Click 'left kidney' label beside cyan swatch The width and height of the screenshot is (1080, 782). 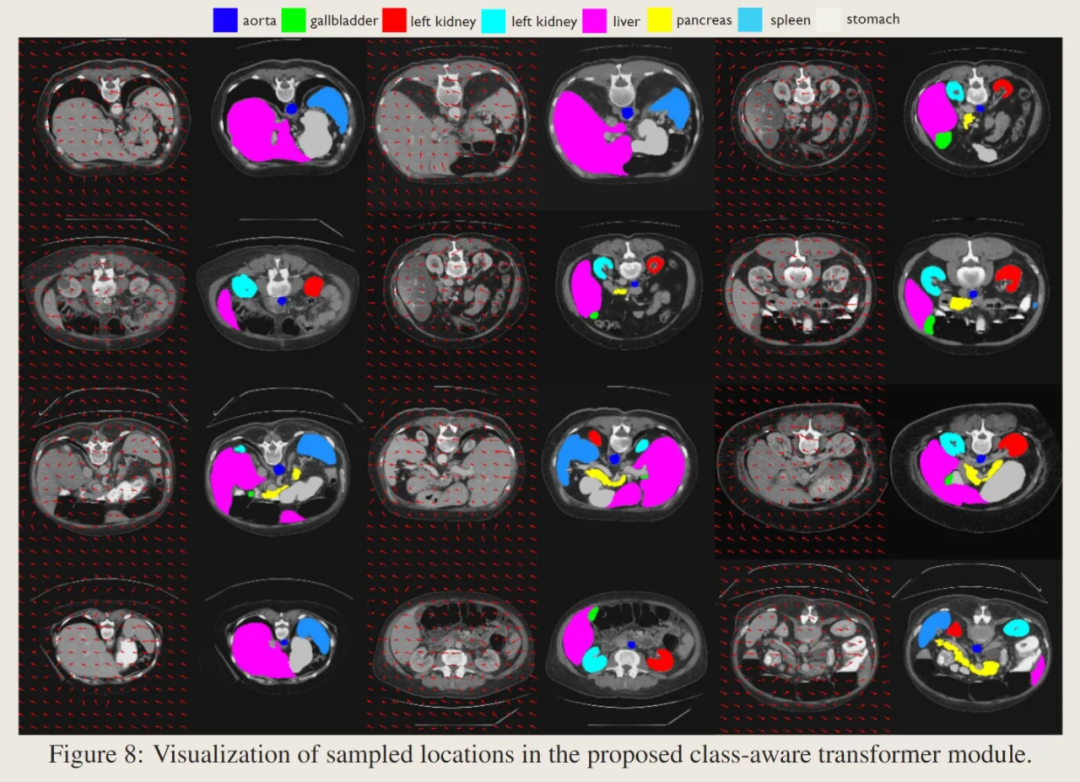pos(544,21)
